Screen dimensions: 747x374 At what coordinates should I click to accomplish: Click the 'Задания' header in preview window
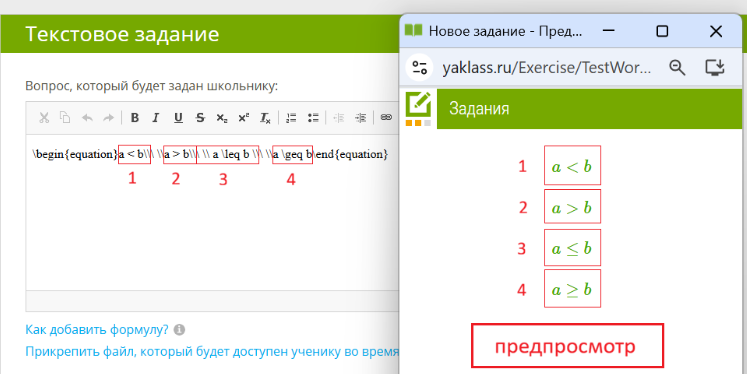[x=479, y=109]
